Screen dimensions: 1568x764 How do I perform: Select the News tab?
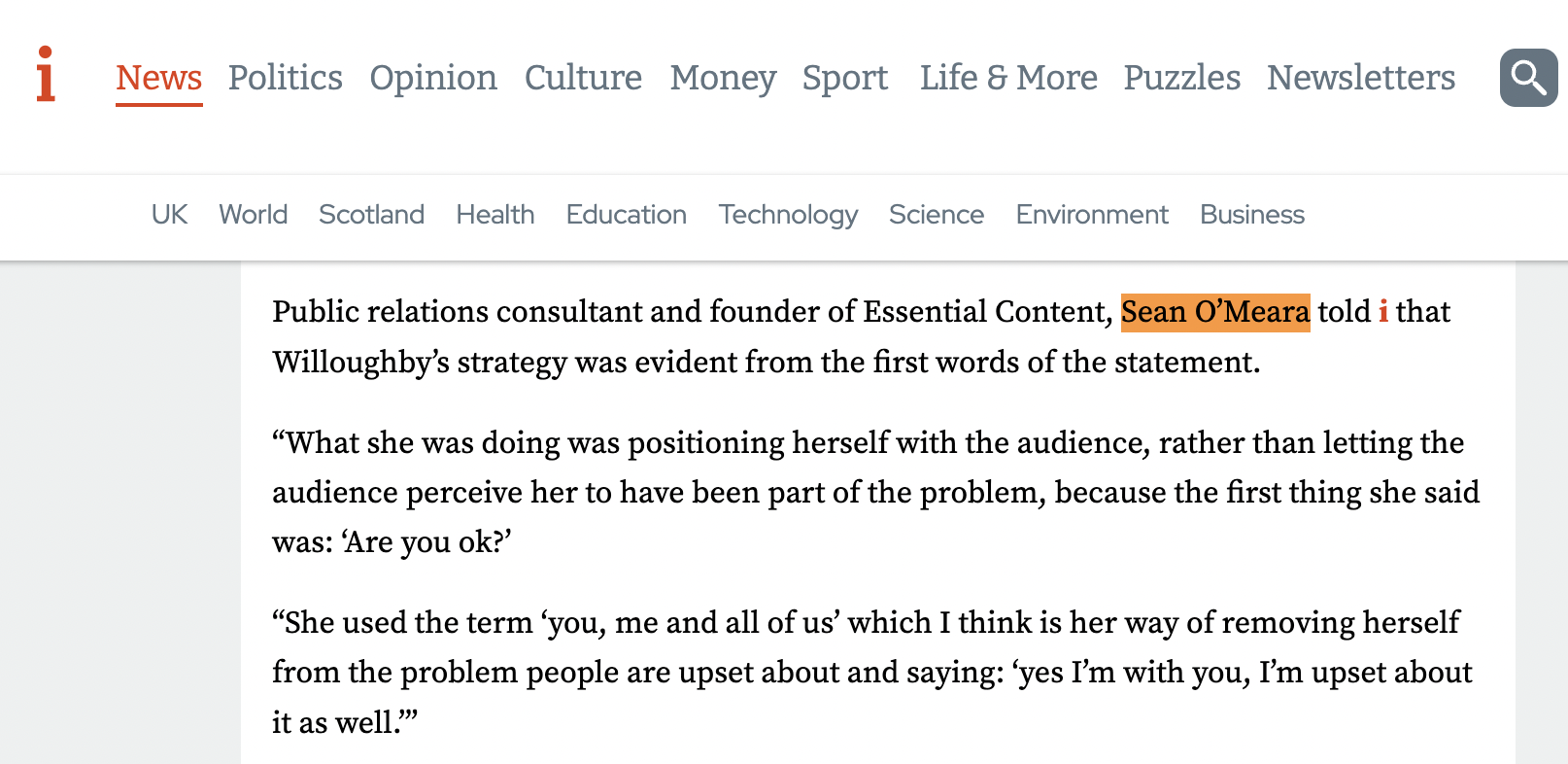tap(159, 78)
